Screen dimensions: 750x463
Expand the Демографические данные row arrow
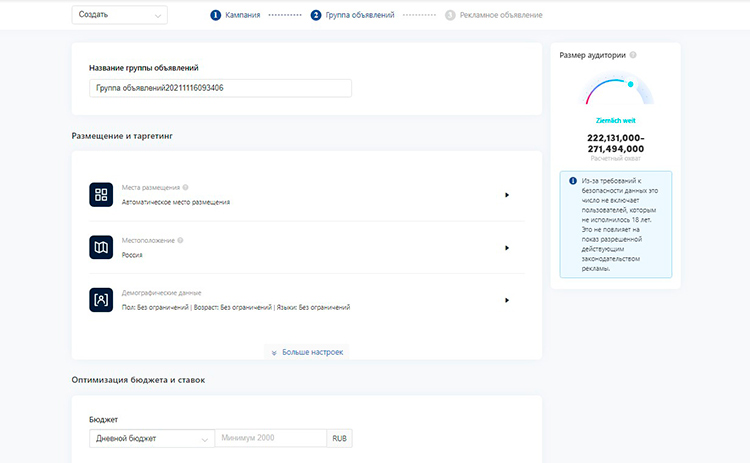coord(507,300)
